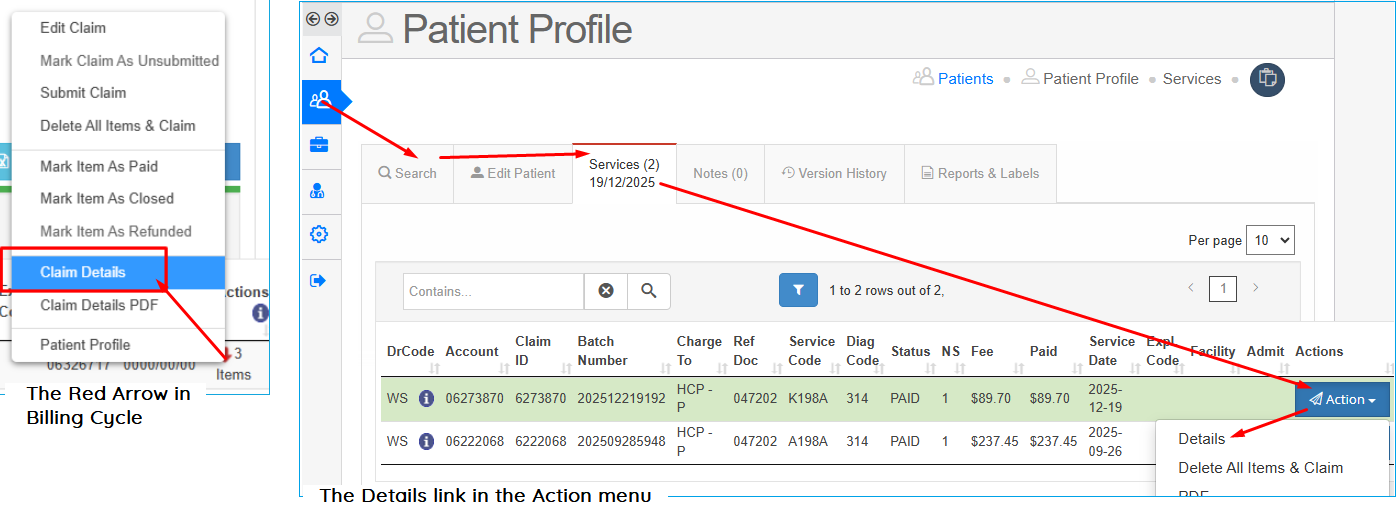Image resolution: width=1398 pixels, height=515 pixels.
Task: Click the Services breadcrumb
Action: (1192, 79)
